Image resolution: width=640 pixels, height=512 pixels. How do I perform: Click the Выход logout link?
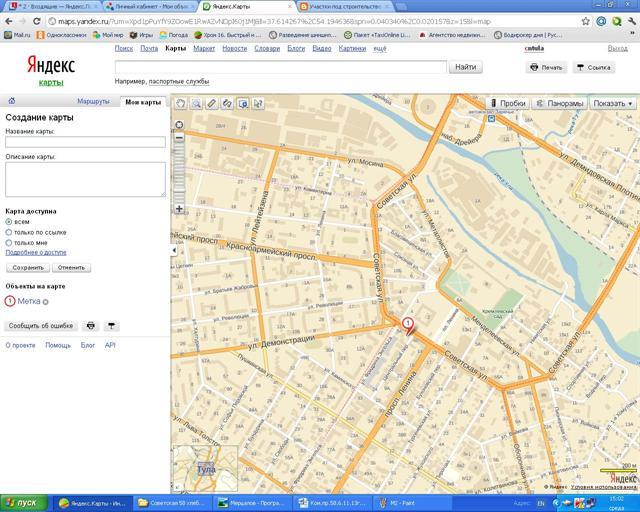click(618, 49)
